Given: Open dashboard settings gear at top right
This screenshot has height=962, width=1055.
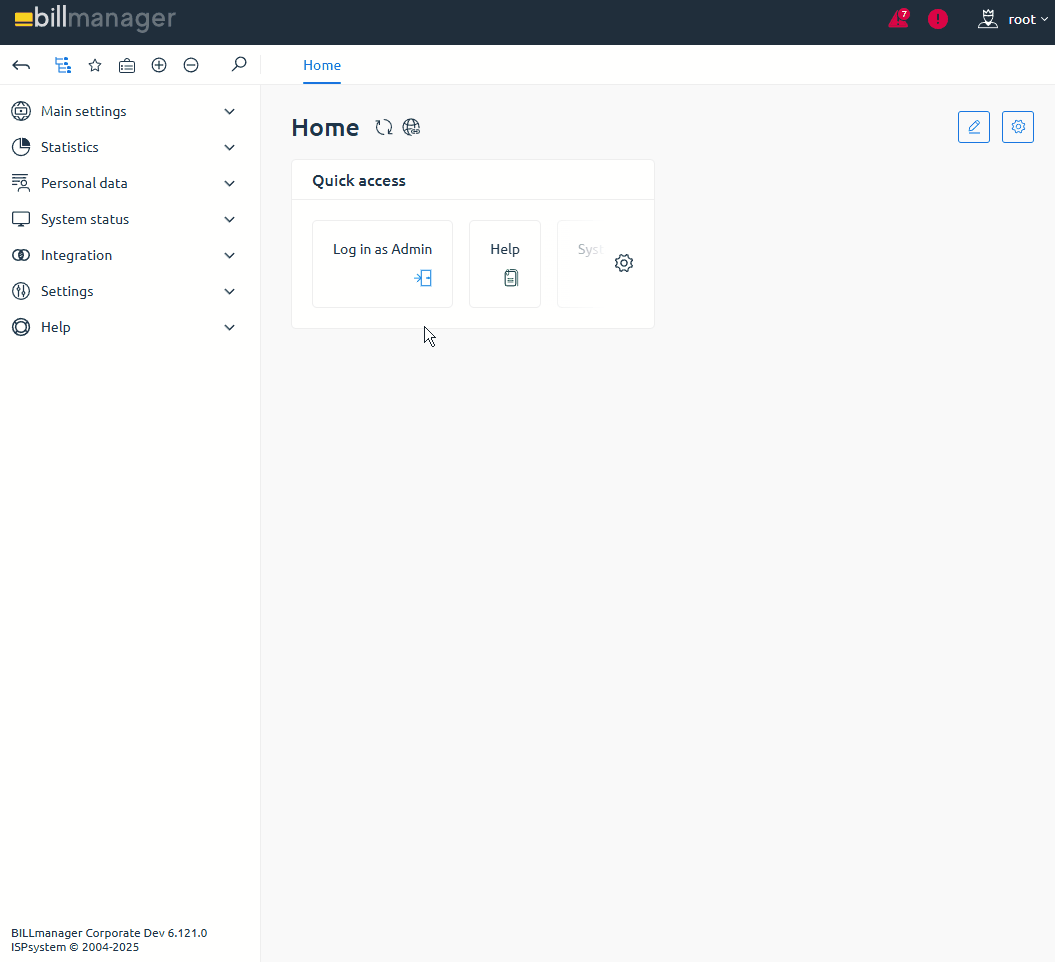Looking at the screenshot, I should [1018, 127].
